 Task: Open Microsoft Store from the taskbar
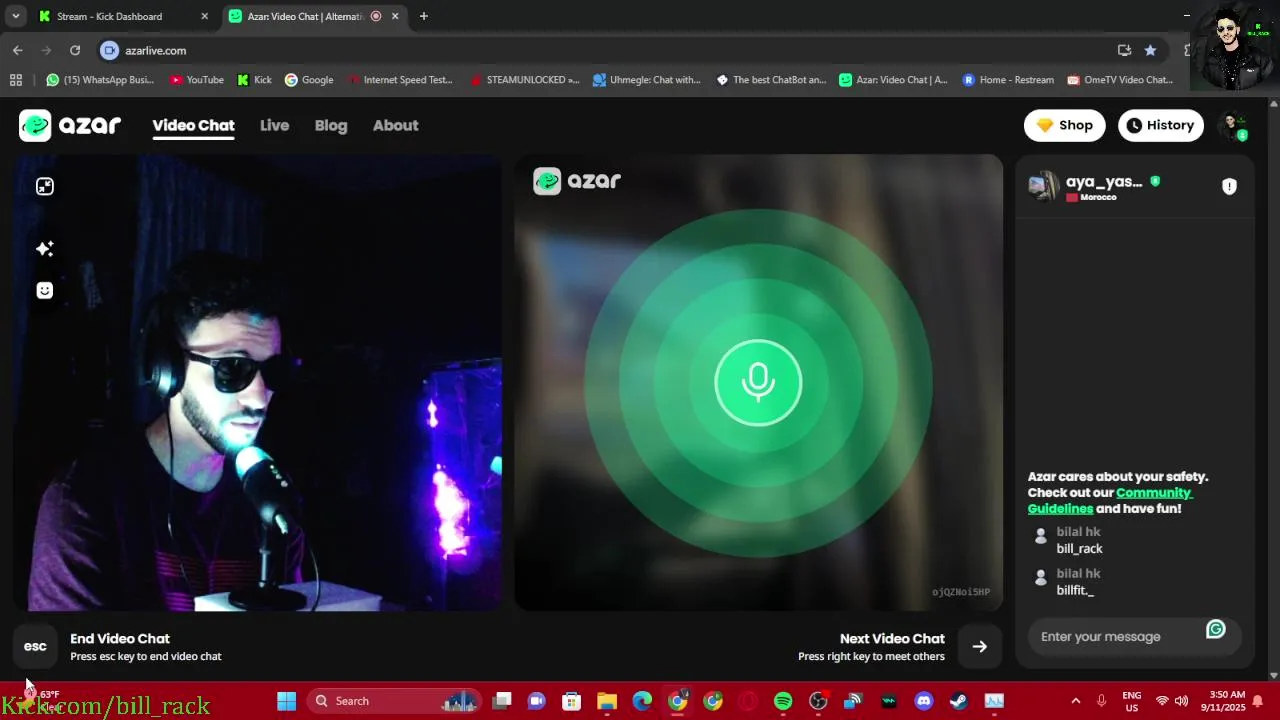click(572, 701)
